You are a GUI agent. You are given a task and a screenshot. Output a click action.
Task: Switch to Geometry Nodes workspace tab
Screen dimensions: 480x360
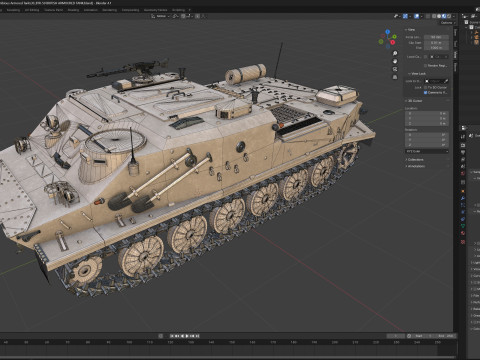click(155, 10)
